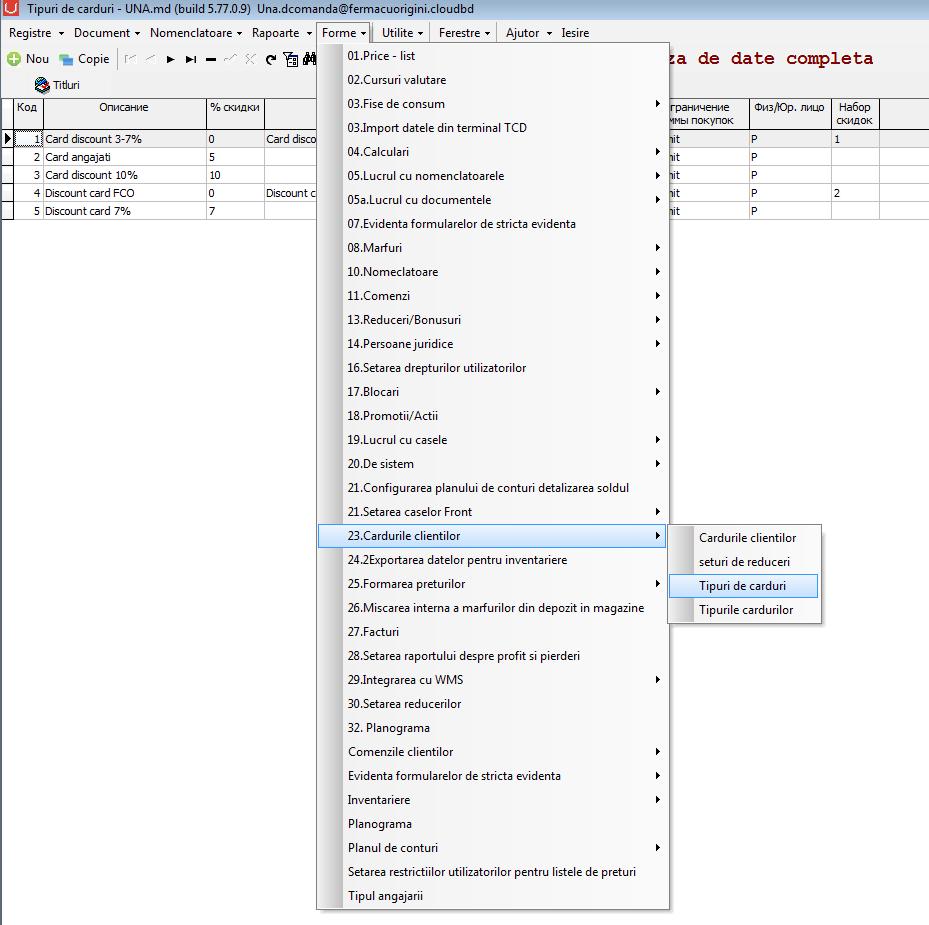This screenshot has height=925, width=929.
Task: Go to the next record arrow
Action: pyautogui.click(x=171, y=59)
